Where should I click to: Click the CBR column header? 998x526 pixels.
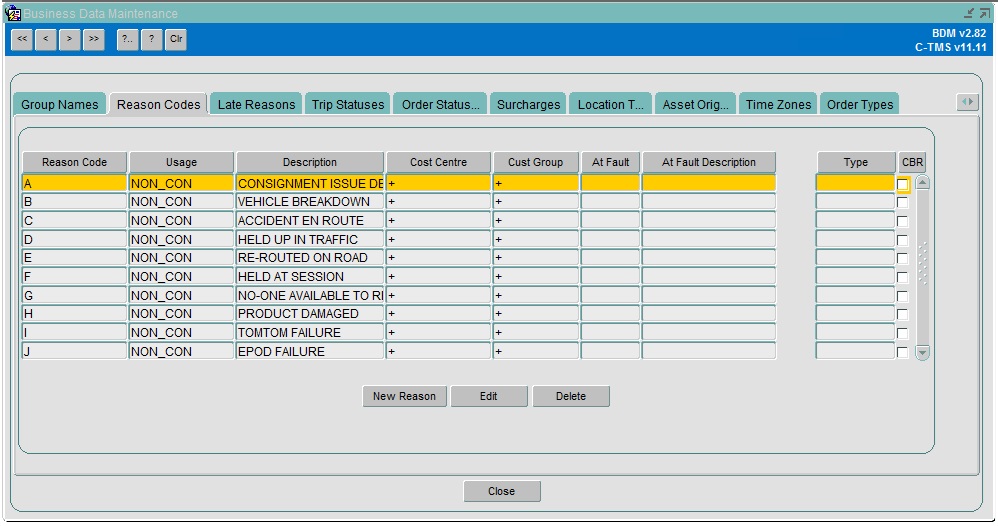912,162
